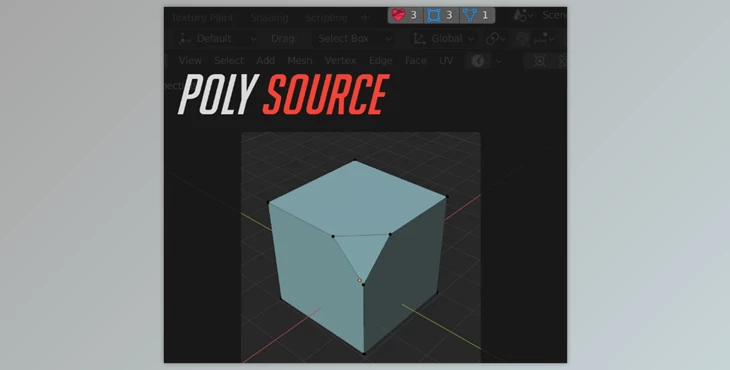Open the UV menu
This screenshot has width=730, height=370.
click(446, 61)
